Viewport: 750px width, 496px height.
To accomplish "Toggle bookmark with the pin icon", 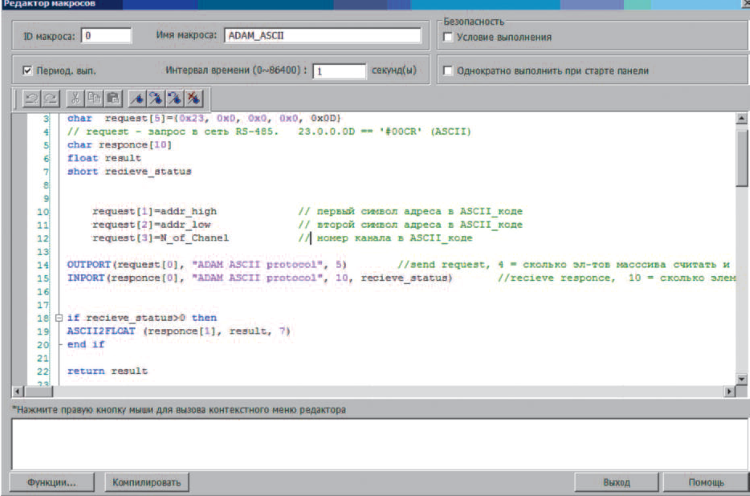I will tap(137, 99).
